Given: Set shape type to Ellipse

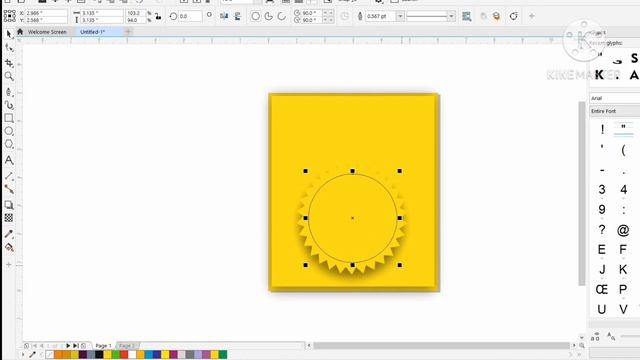Looking at the screenshot, I should coord(256,16).
